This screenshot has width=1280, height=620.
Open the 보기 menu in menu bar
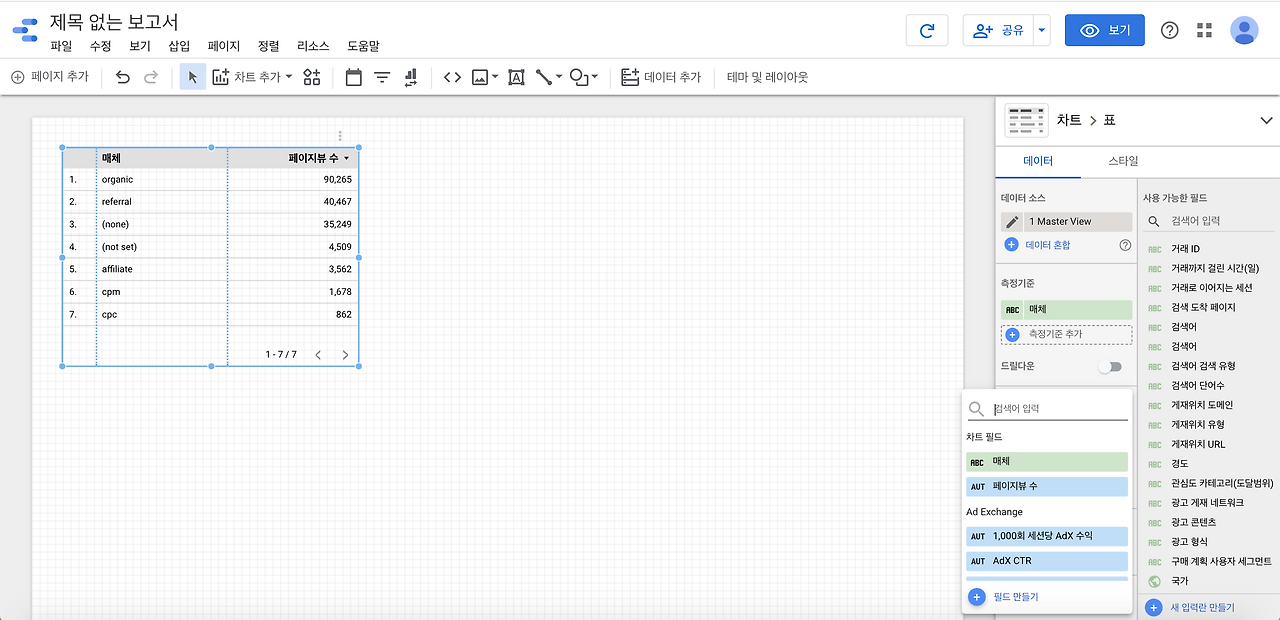coord(140,46)
